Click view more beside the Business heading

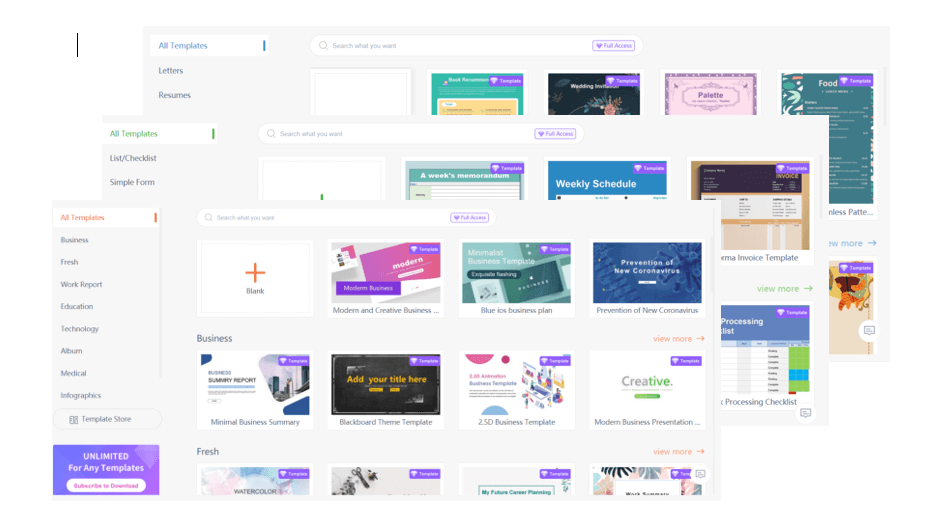[678, 339]
